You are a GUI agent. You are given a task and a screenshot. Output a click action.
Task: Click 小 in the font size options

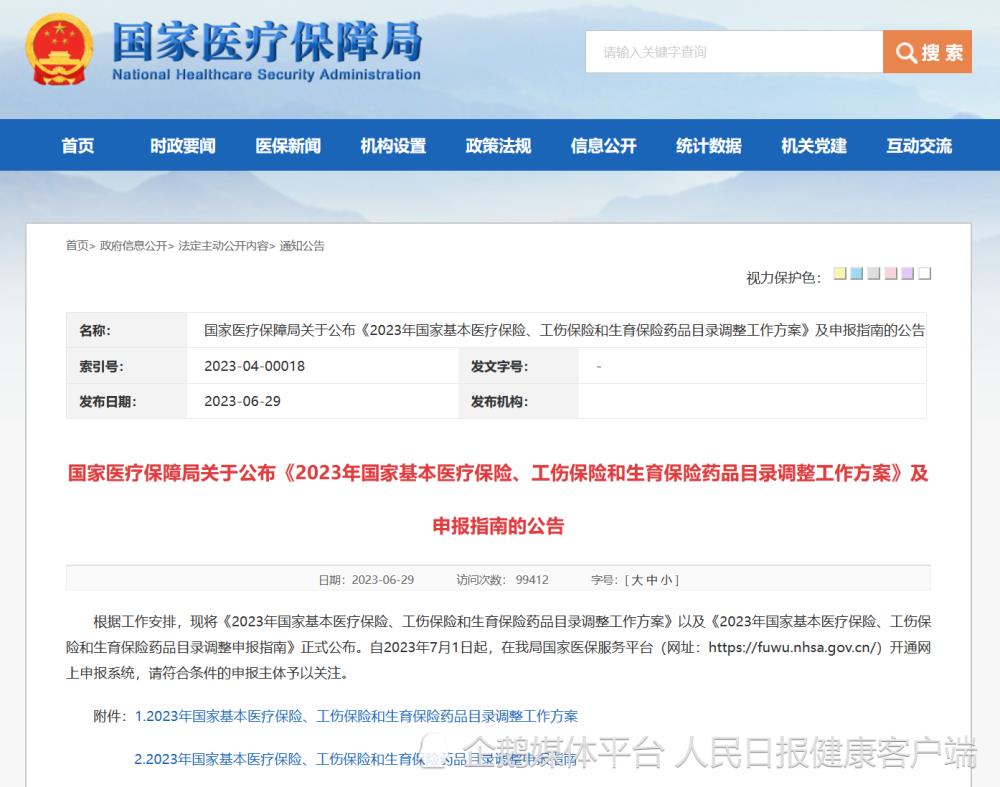[665, 579]
